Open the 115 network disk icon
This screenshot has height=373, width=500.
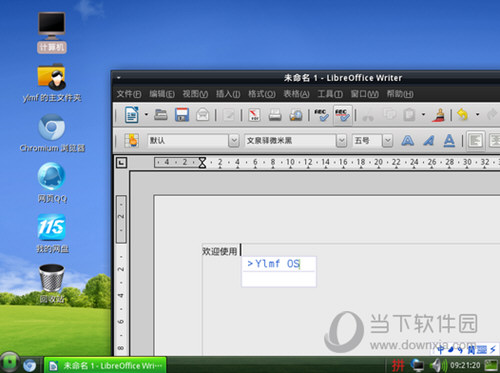(x=52, y=233)
